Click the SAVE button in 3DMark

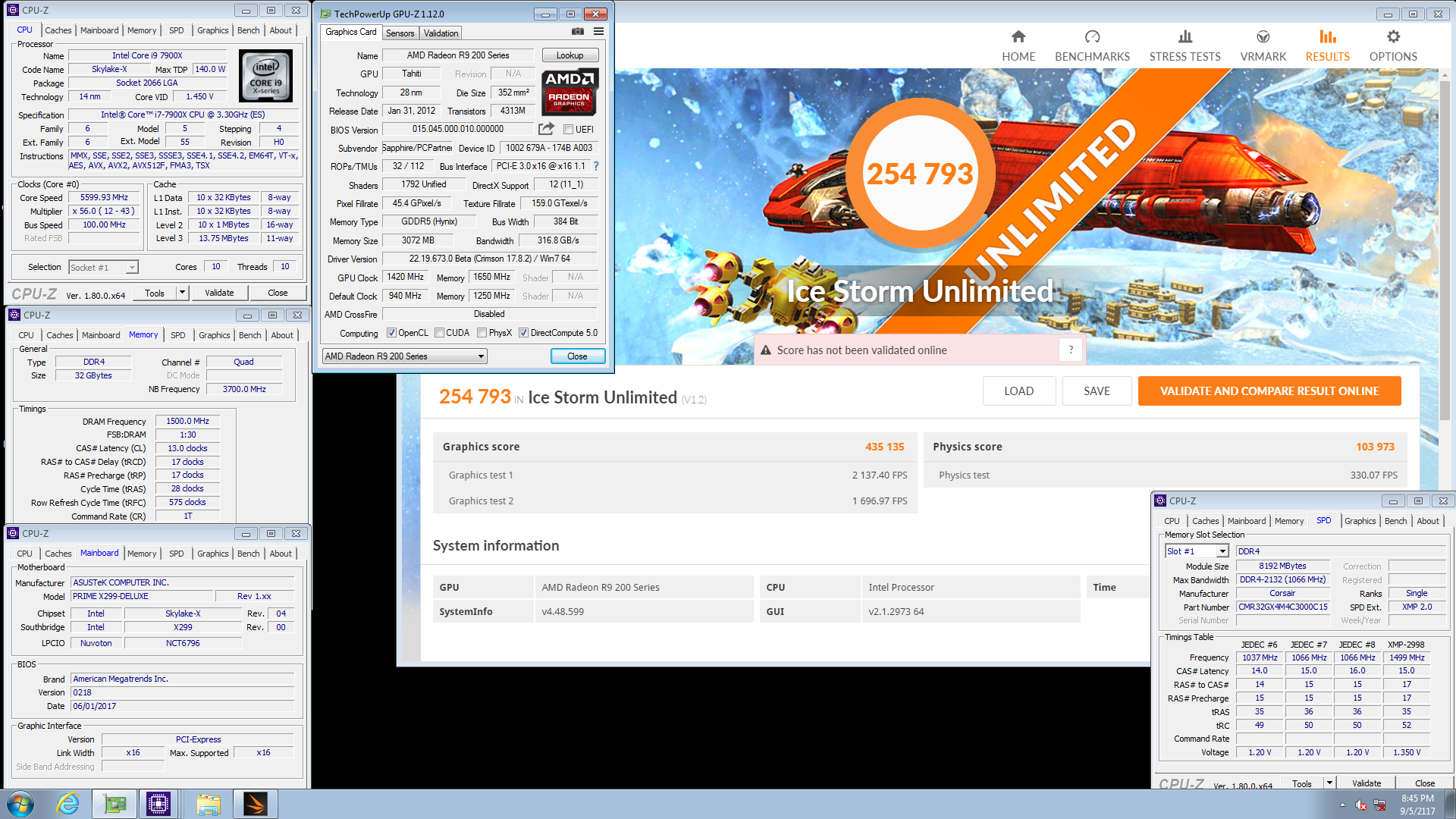[1097, 391]
